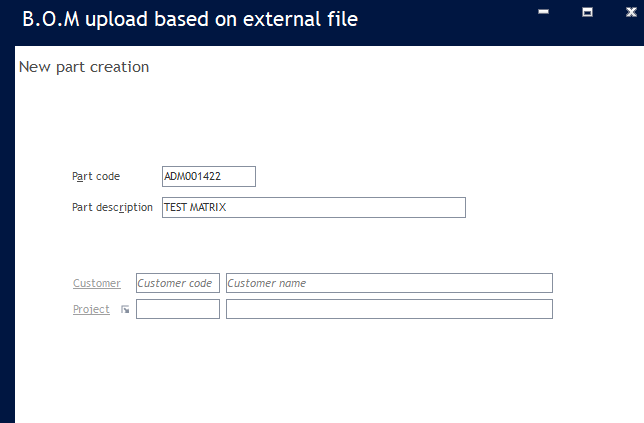Maximize the B.O.M upload window
The width and height of the screenshot is (644, 423).
588,12
